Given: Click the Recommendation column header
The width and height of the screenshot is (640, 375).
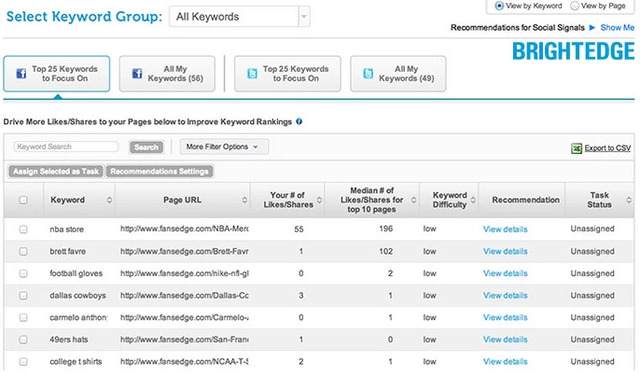Looking at the screenshot, I should 525,200.
